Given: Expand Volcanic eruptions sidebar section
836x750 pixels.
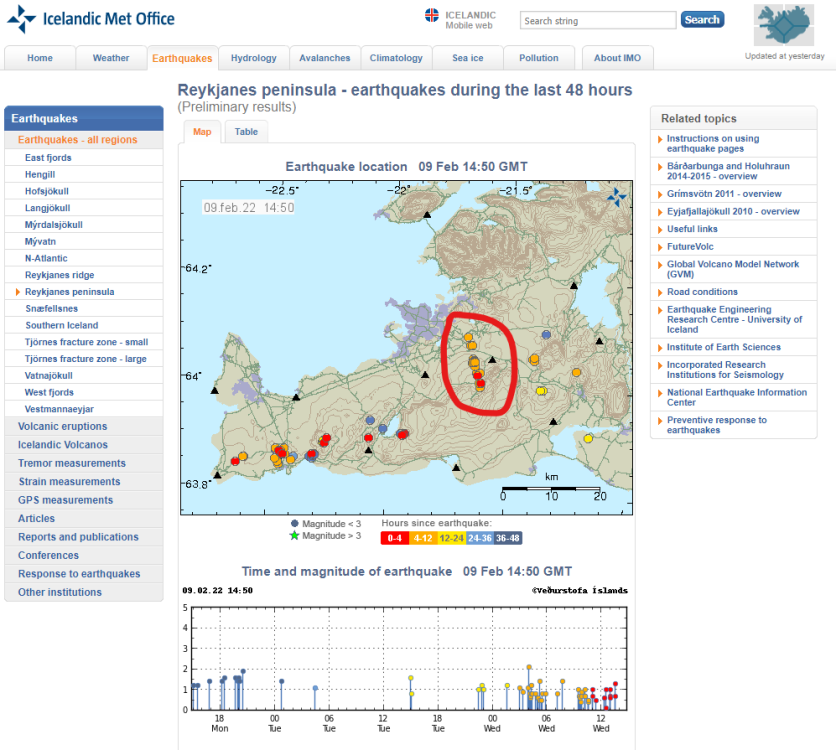Looking at the screenshot, I should pyautogui.click(x=64, y=427).
